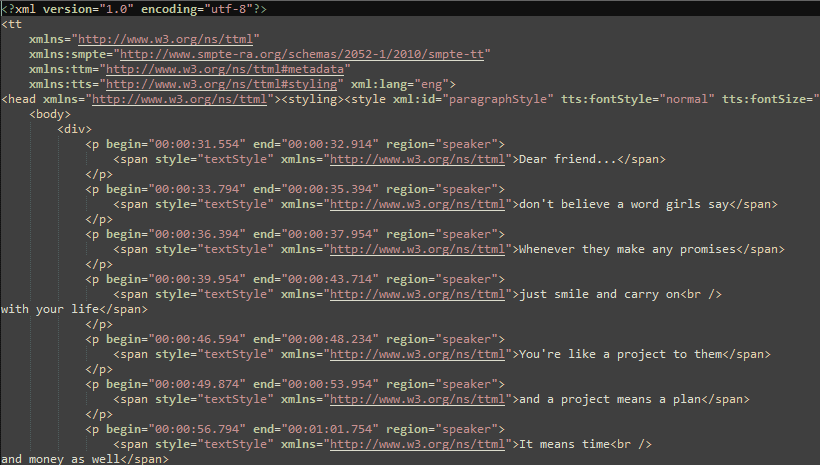820x465 pixels.
Task: Click the subtitle "just smile and carry on"
Action: point(599,294)
